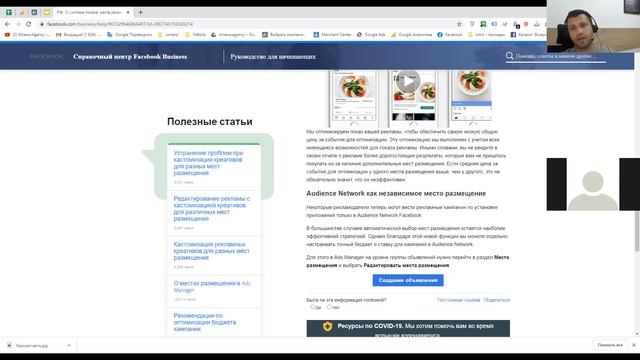Open the green extension icon in toolbar
The image size is (640, 360).
pos(483,24)
